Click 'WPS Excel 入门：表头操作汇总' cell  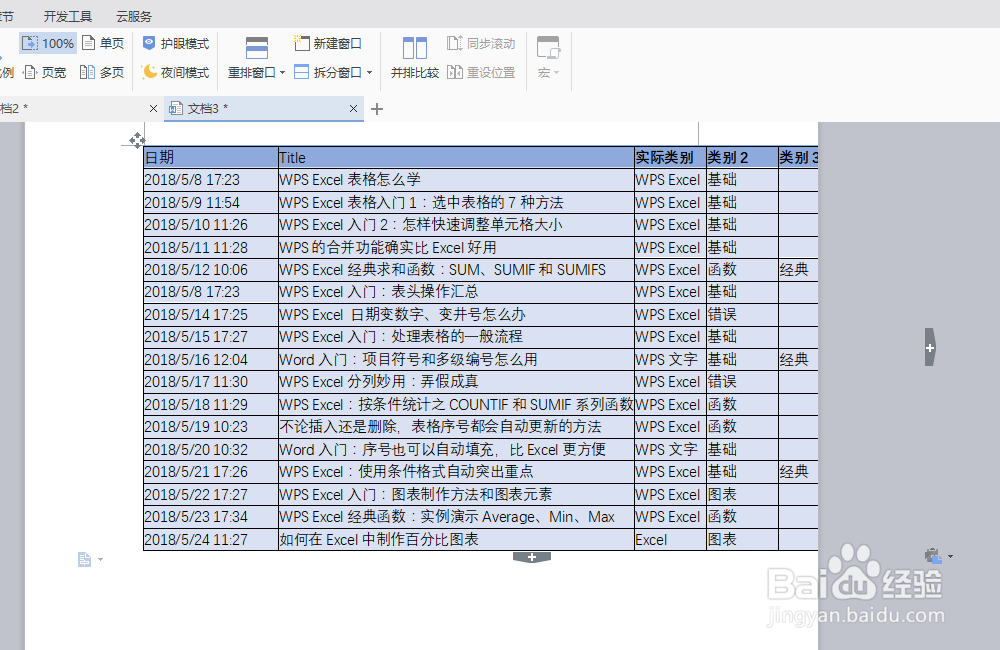pyautogui.click(x=457, y=292)
